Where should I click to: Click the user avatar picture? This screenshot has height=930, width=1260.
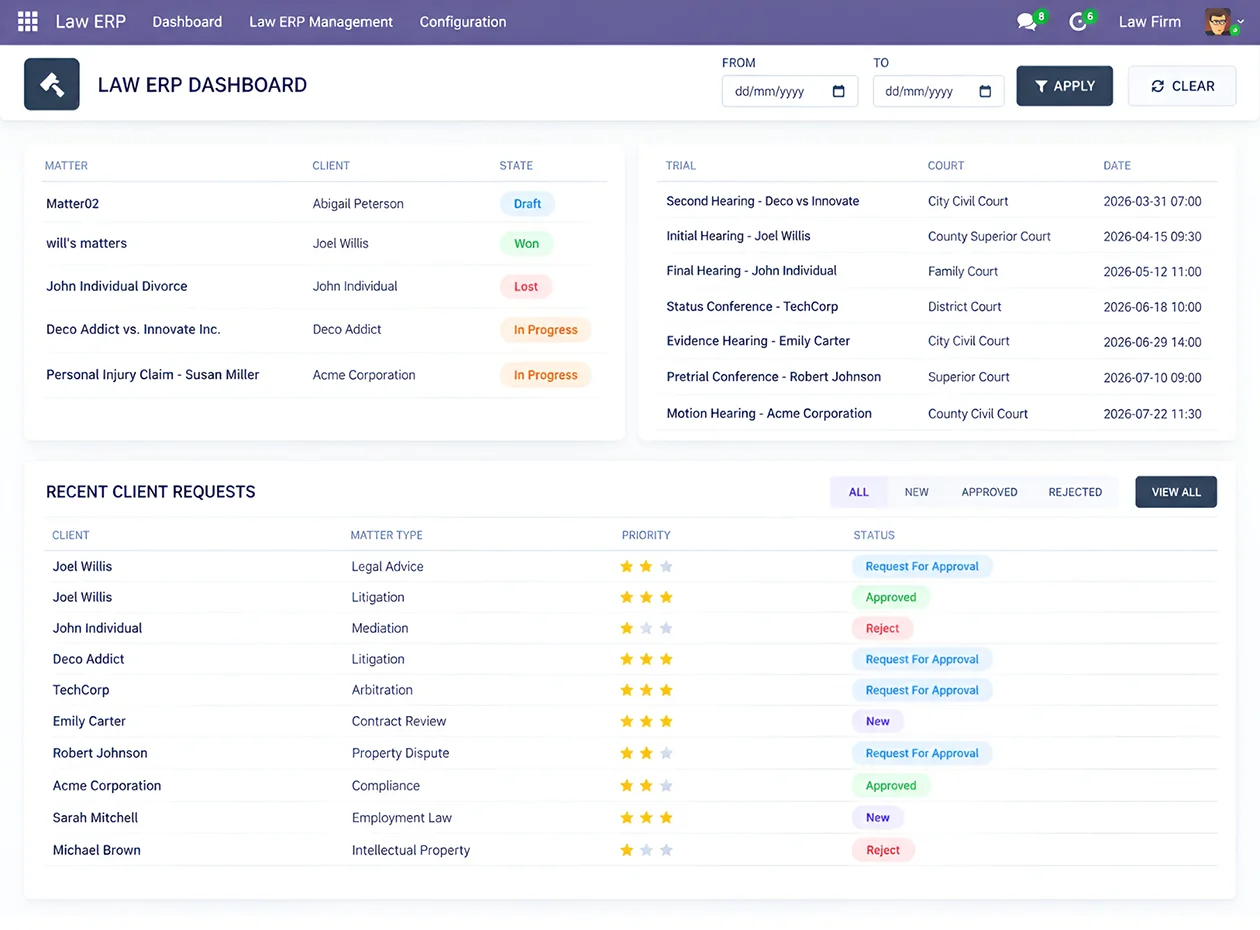[1218, 22]
